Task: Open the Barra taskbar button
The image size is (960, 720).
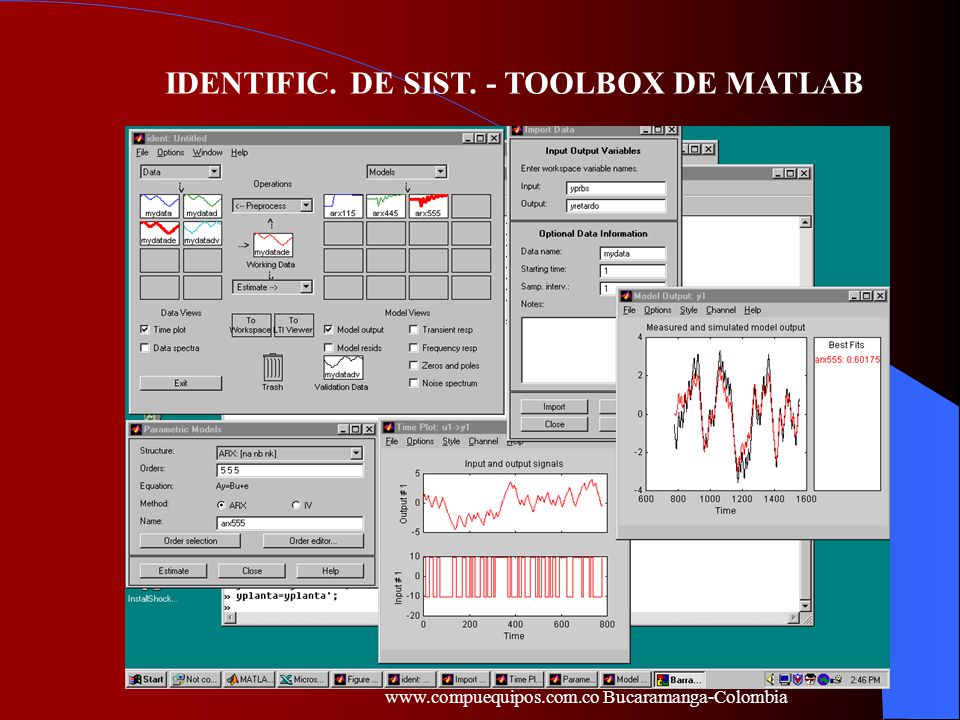Action: (x=679, y=679)
